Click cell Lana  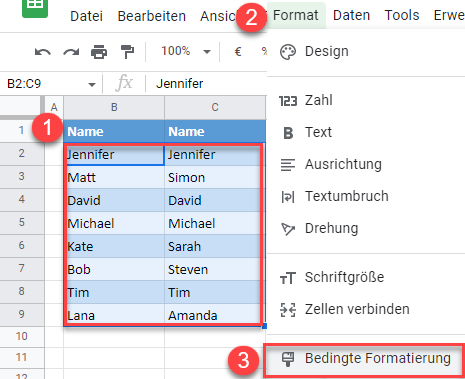pyautogui.click(x=114, y=315)
